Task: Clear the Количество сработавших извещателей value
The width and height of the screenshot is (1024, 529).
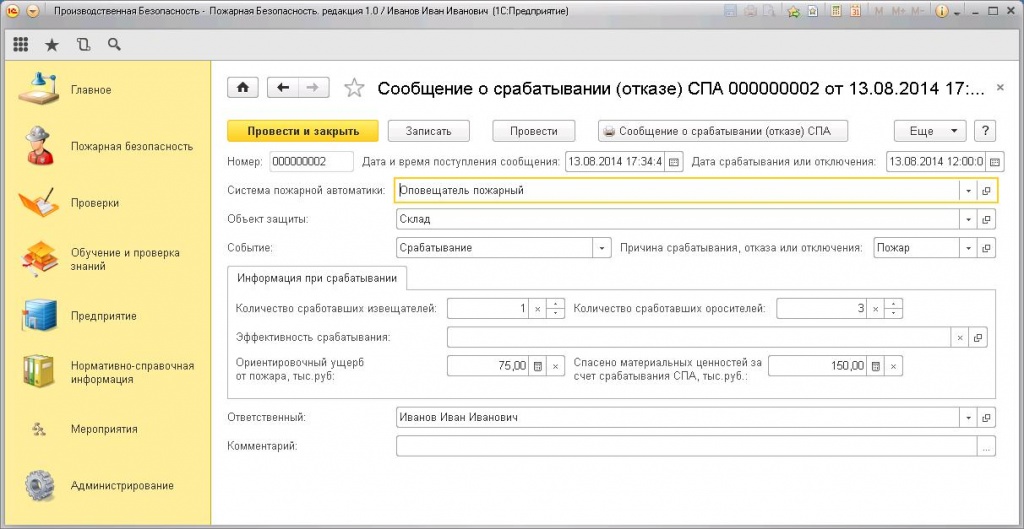Action: click(537, 309)
